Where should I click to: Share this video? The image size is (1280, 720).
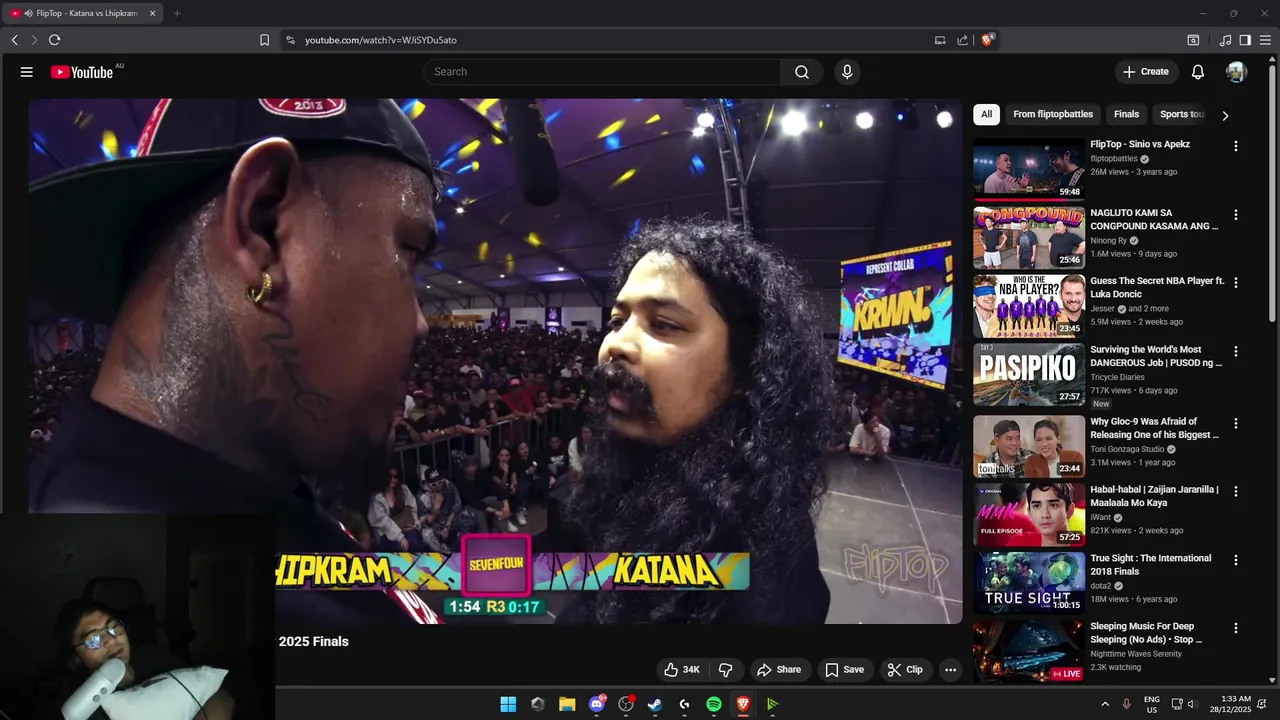779,670
